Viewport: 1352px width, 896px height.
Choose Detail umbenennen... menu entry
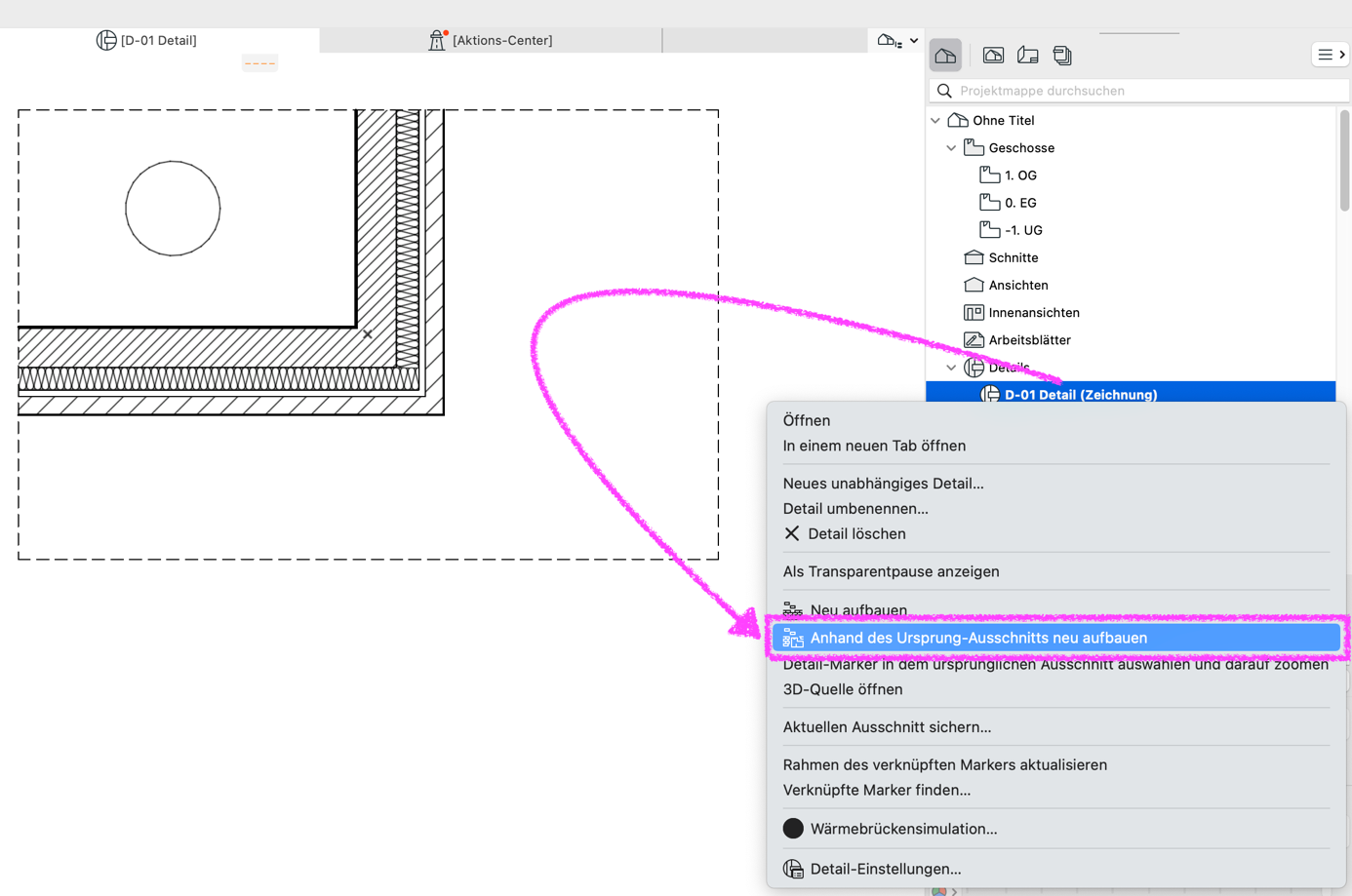[x=855, y=509]
